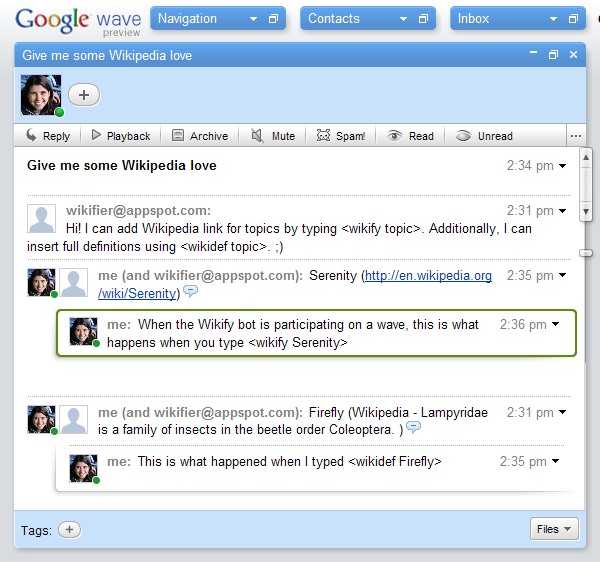
Task: Mark the wave as Spam
Action: (x=341, y=136)
